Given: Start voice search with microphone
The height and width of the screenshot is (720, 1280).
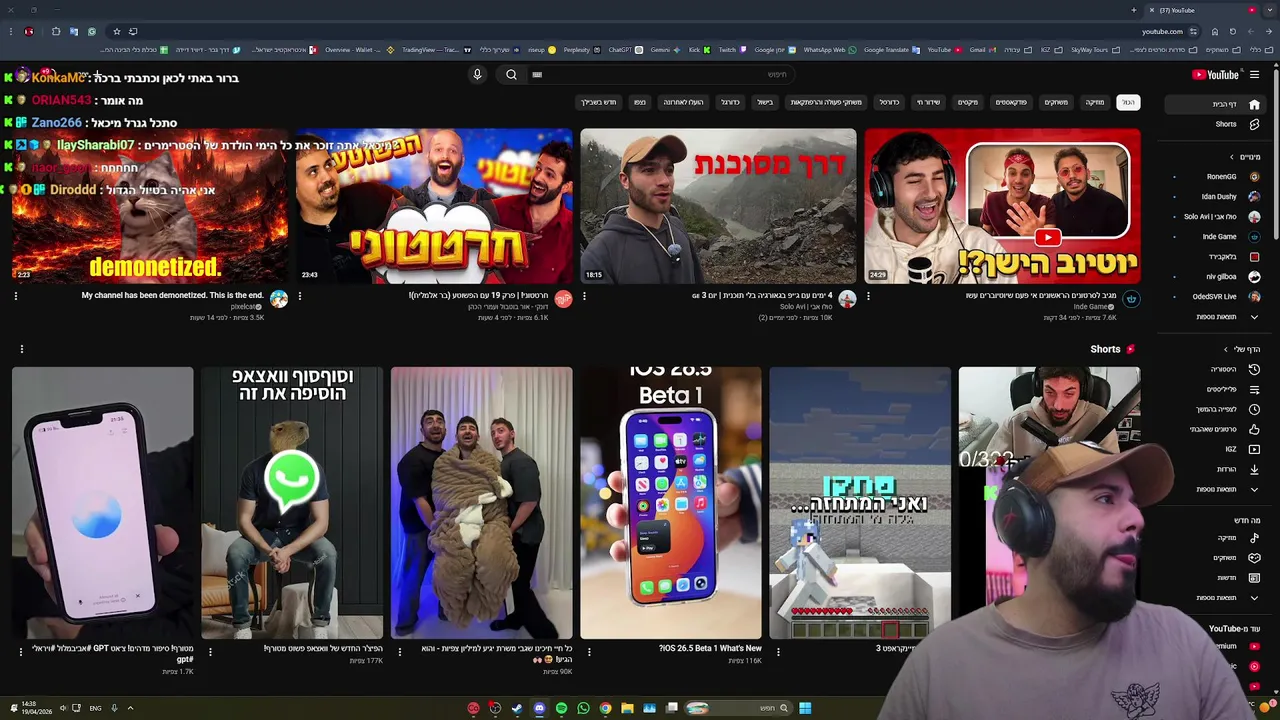Looking at the screenshot, I should 477,74.
